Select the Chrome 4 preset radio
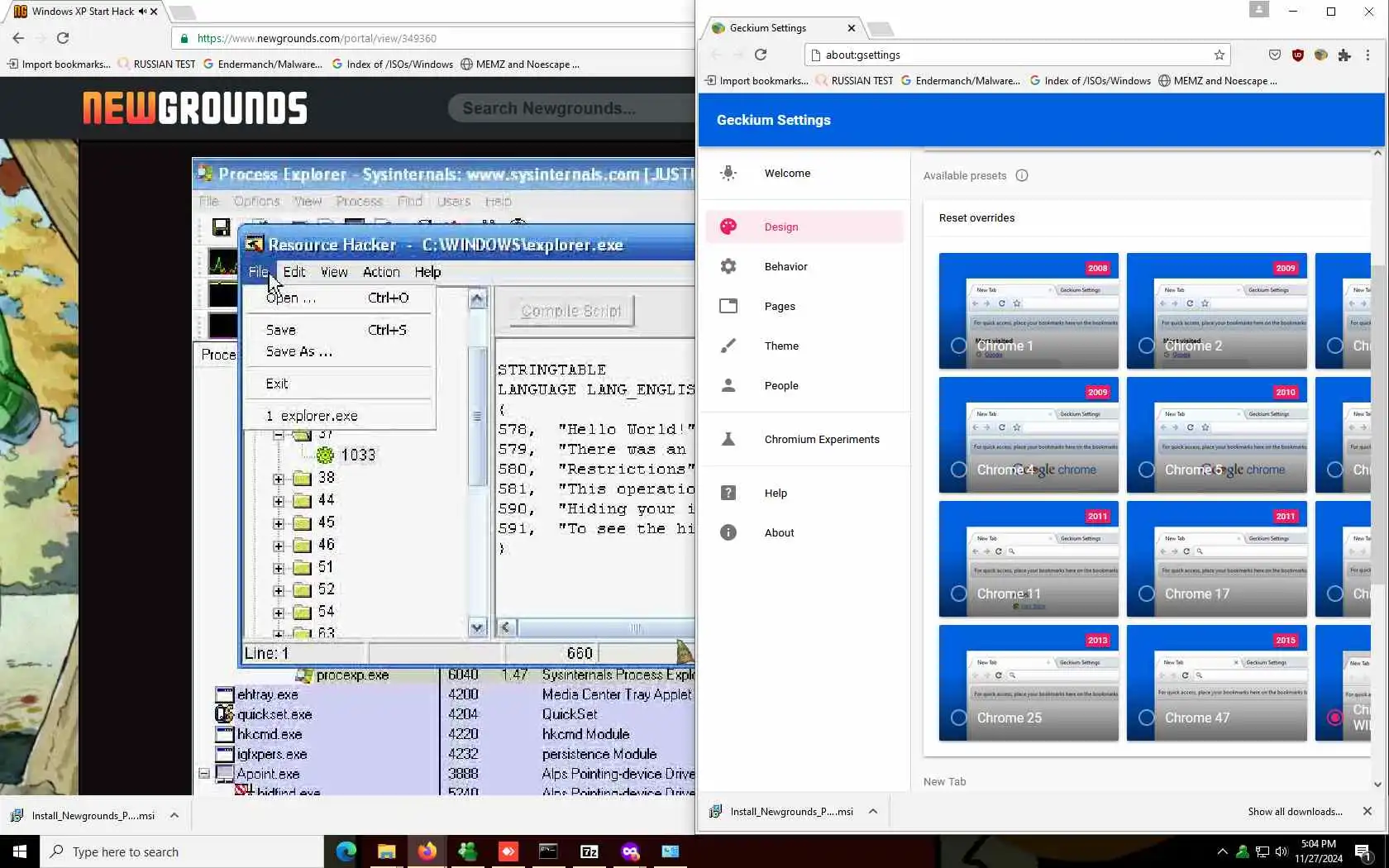 tap(958, 470)
